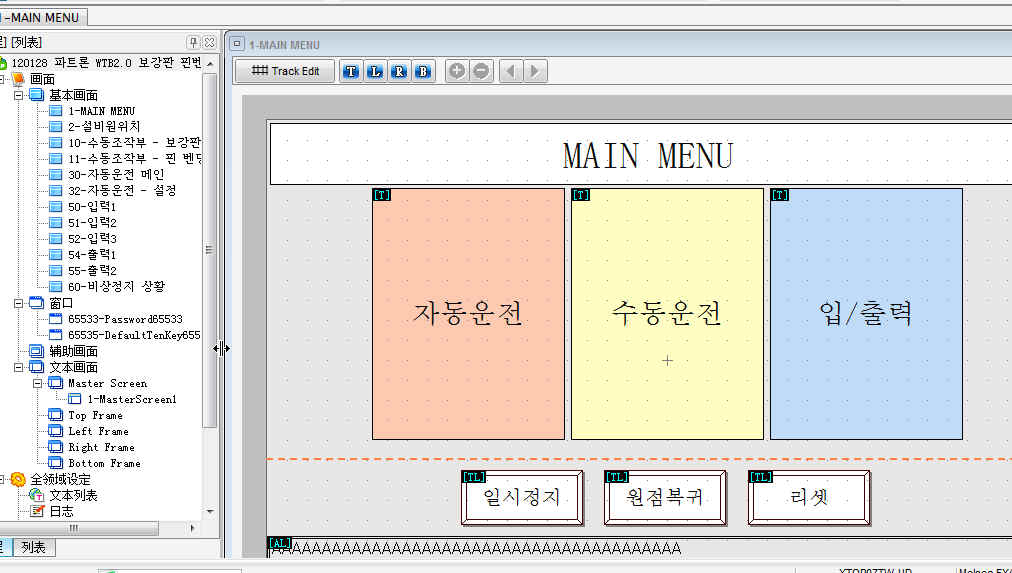Click the next arrow toolbar icon
The image size is (1012, 573).
[536, 71]
